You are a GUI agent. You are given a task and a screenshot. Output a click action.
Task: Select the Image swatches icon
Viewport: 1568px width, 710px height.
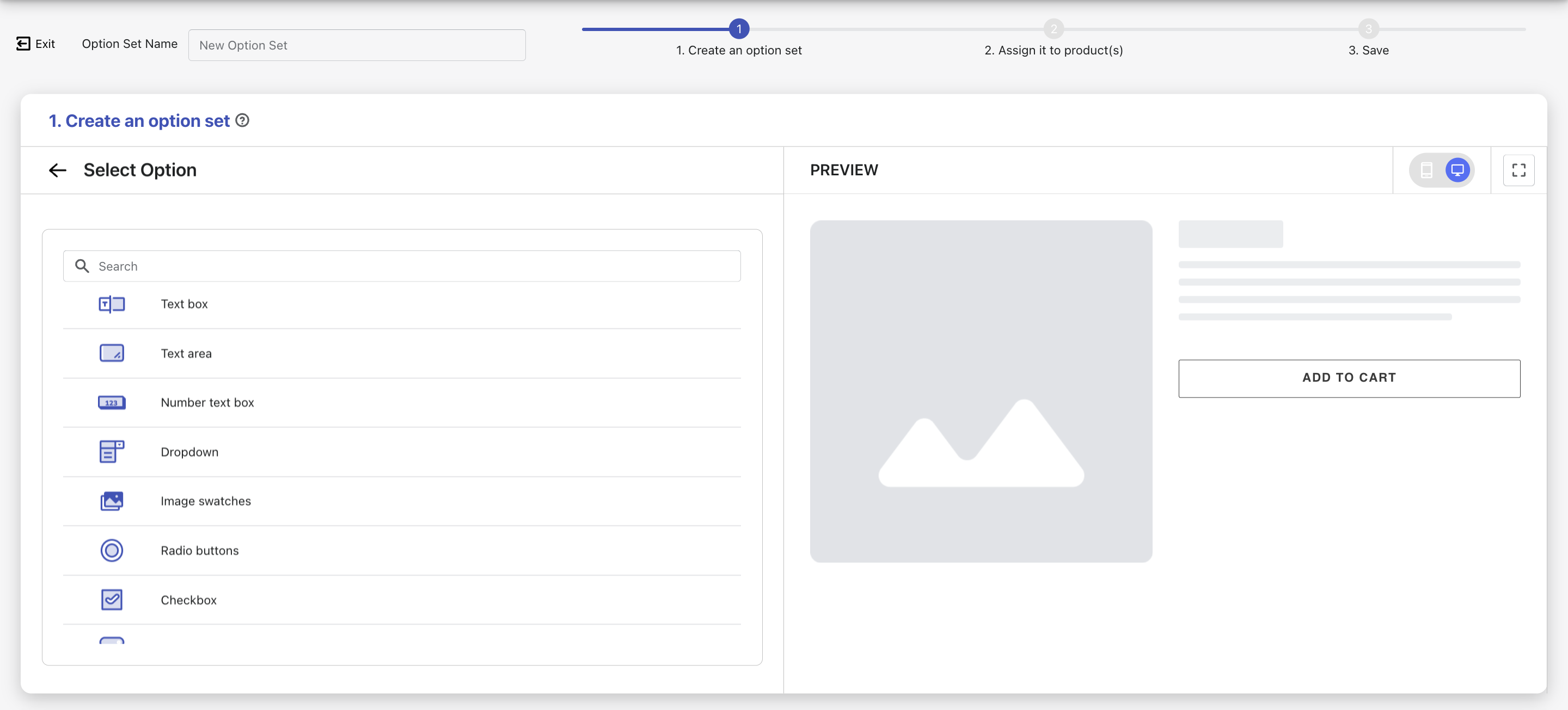[112, 501]
